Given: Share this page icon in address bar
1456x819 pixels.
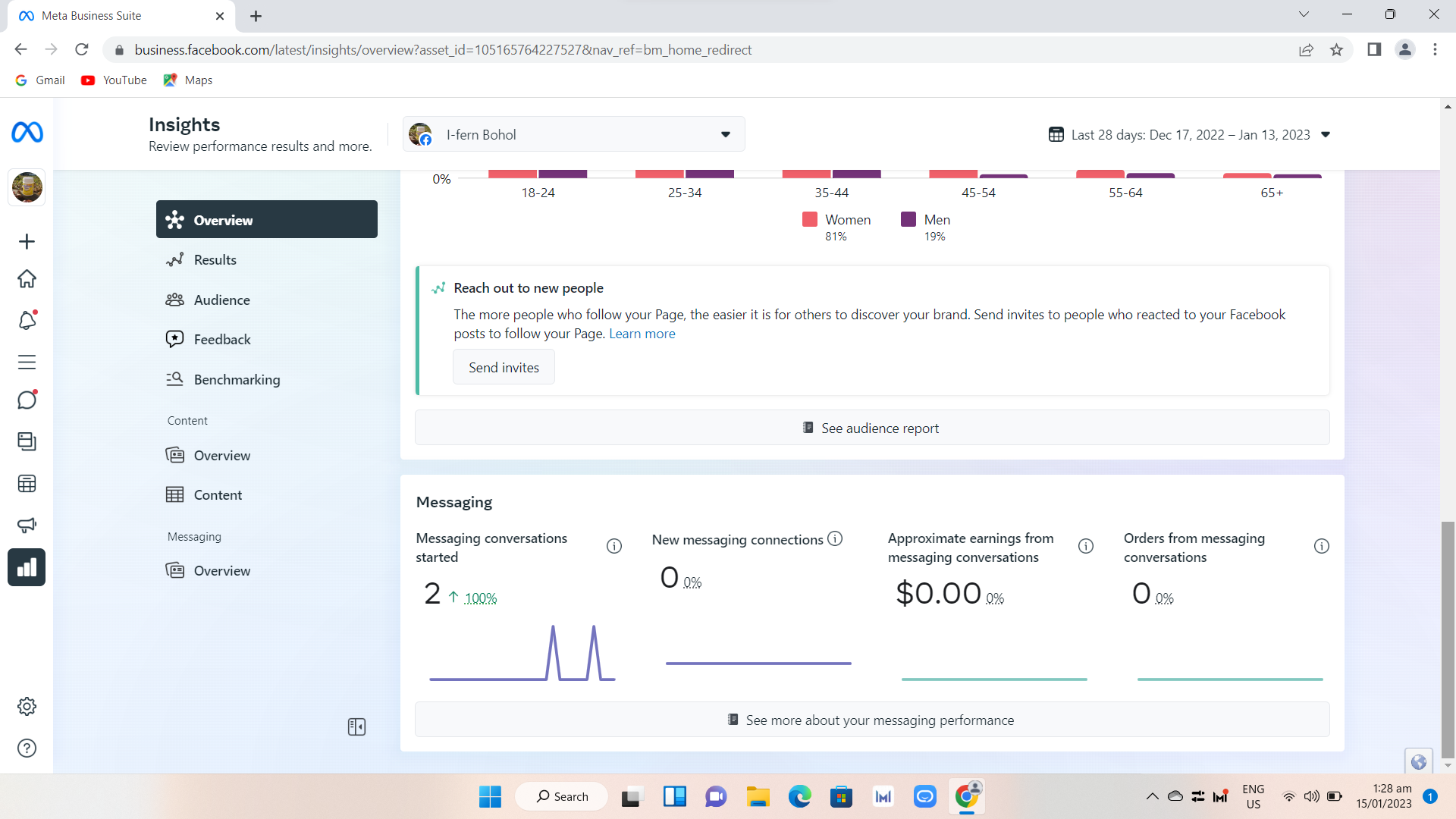Looking at the screenshot, I should (1306, 50).
